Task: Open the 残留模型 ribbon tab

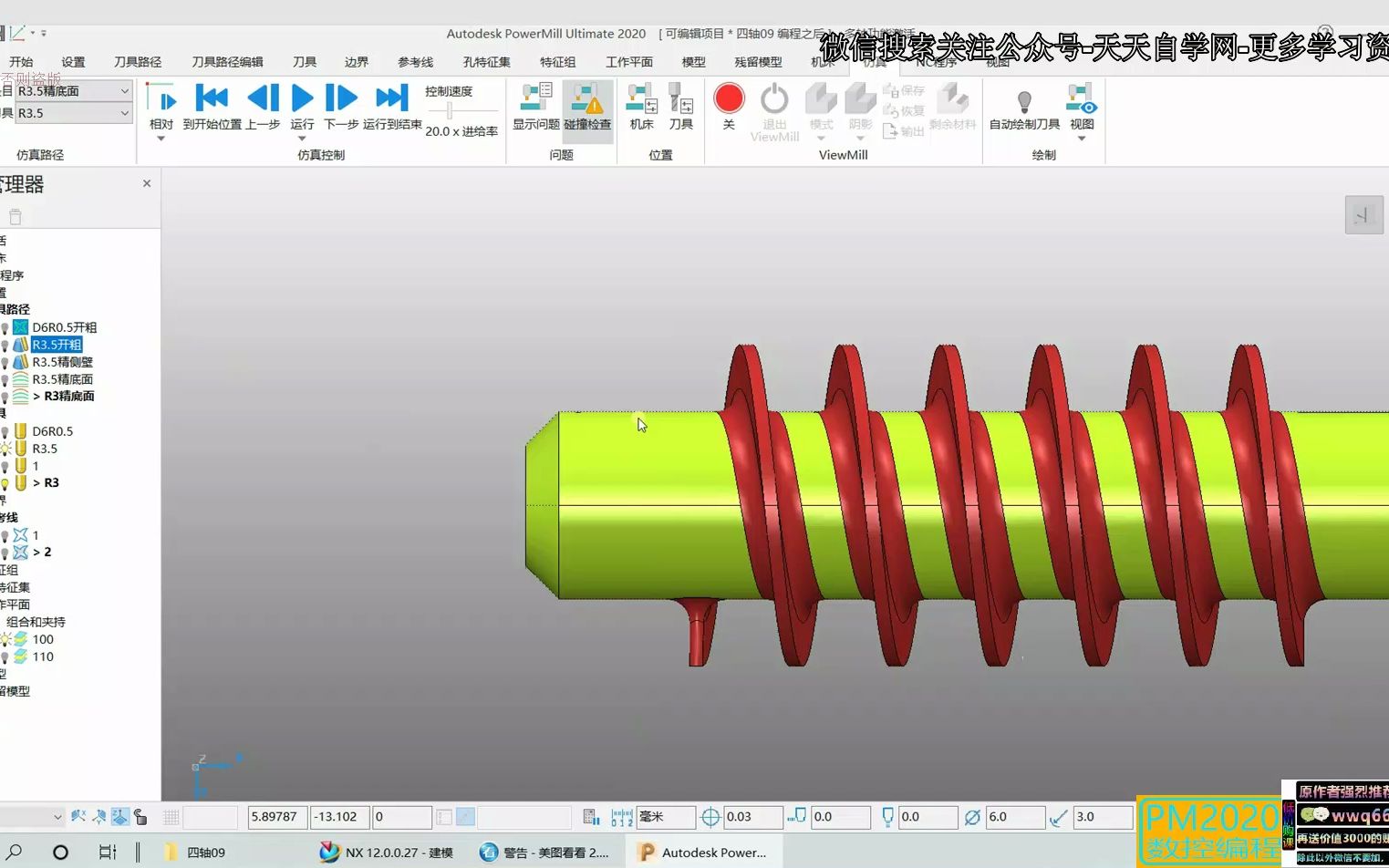Action: click(x=758, y=62)
